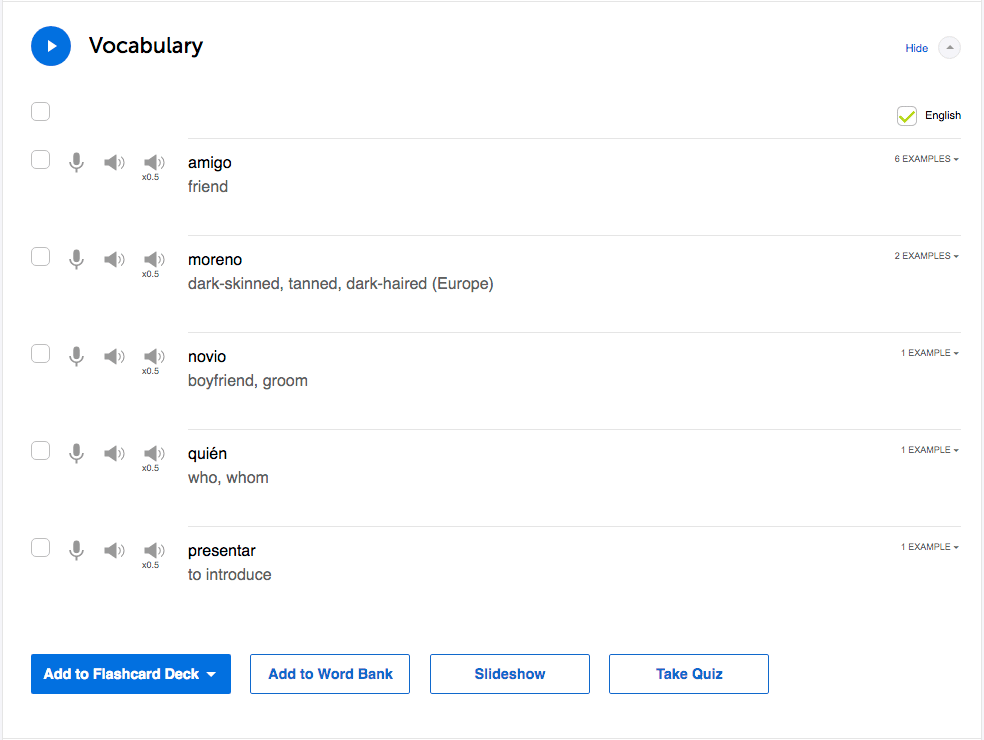The image size is (984, 740).
Task: Open the Add to Flashcard Deck dropdown
Action: click(x=131, y=674)
